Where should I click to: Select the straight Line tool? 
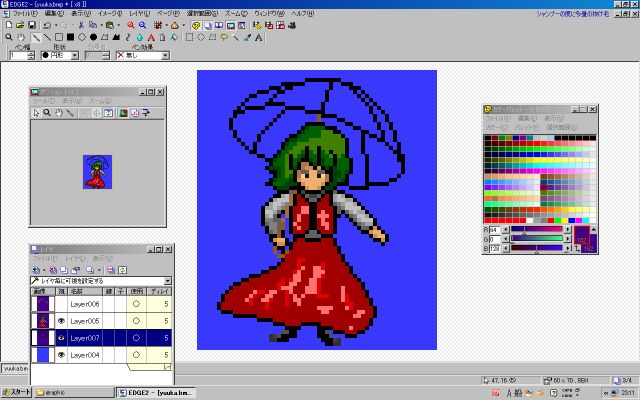click(47, 38)
